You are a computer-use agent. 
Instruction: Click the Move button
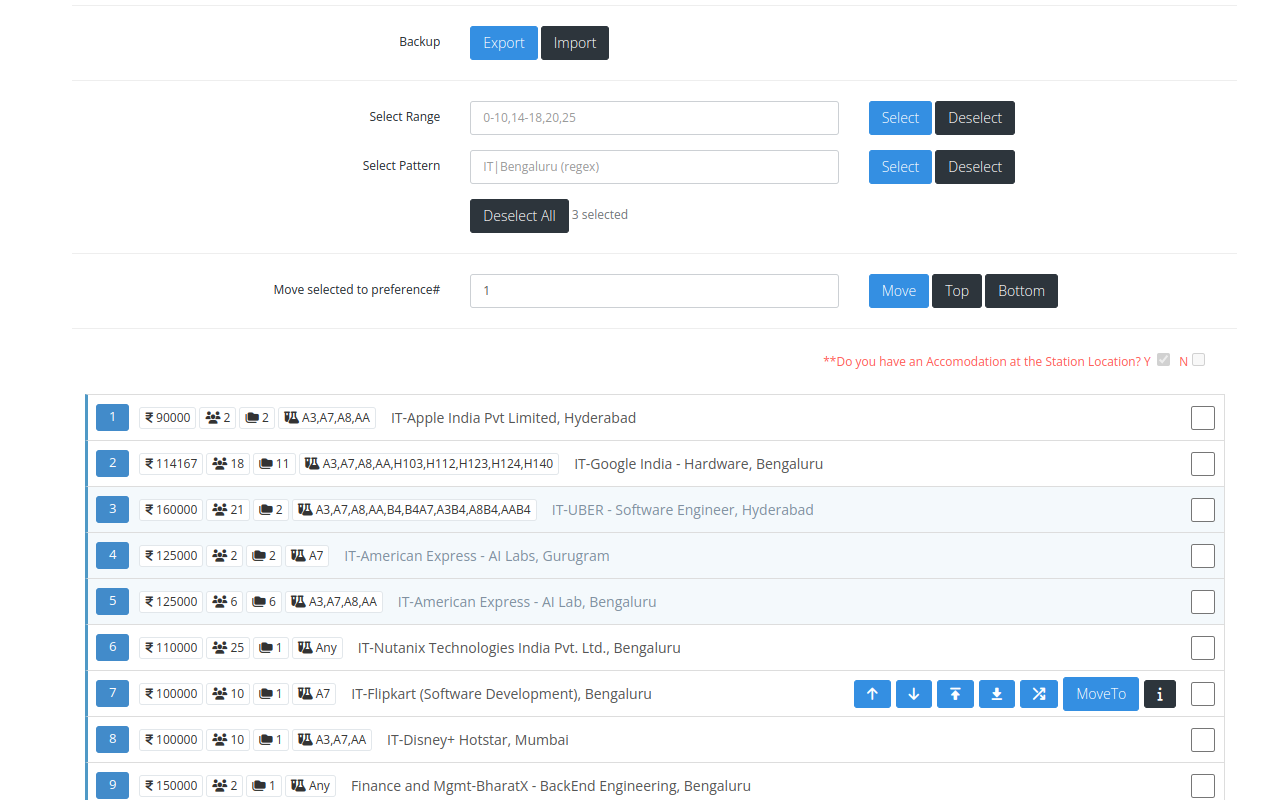click(x=899, y=291)
